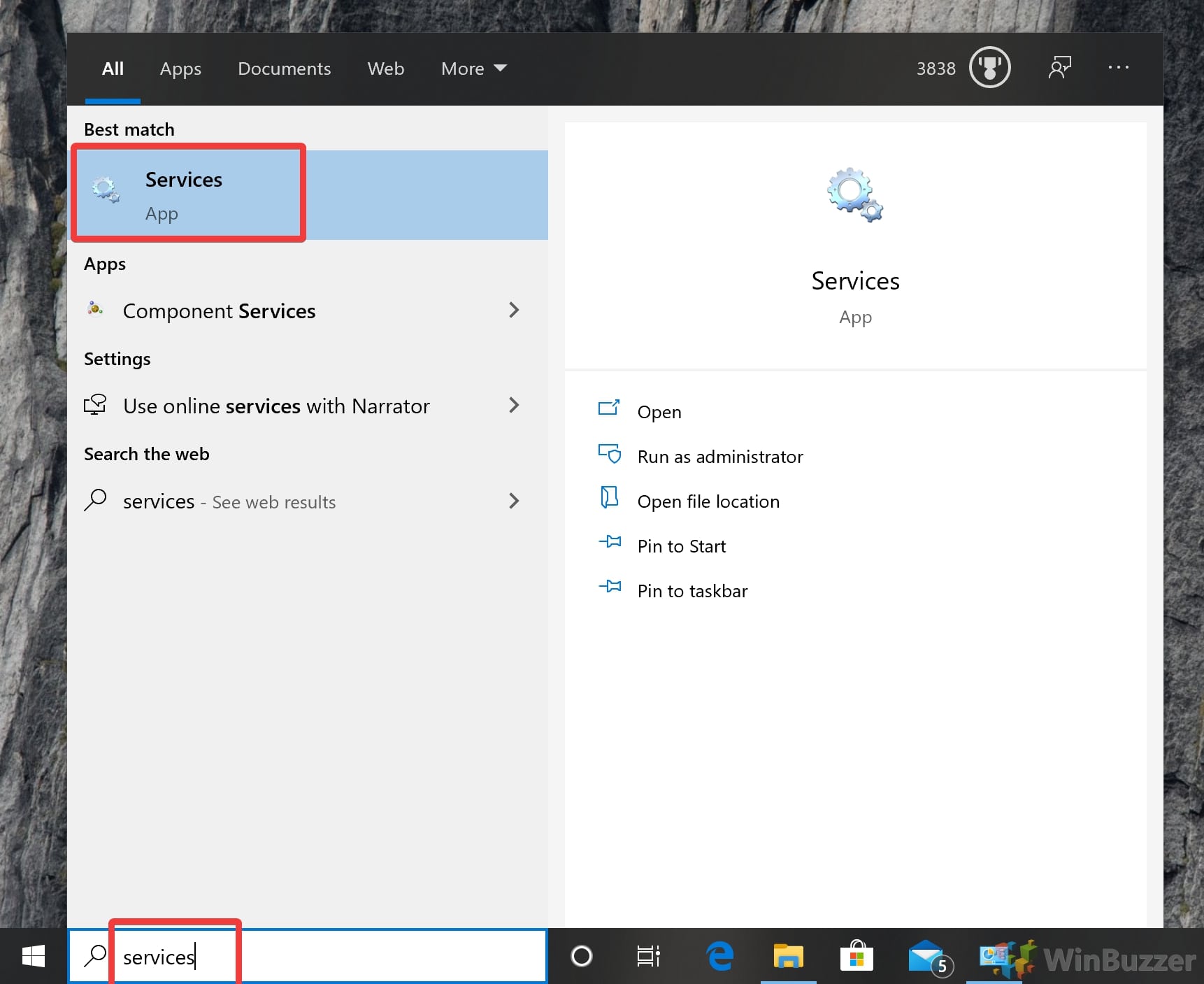The height and width of the screenshot is (984, 1204).
Task: Expand Narrator setting details arrow
Action: [514, 405]
